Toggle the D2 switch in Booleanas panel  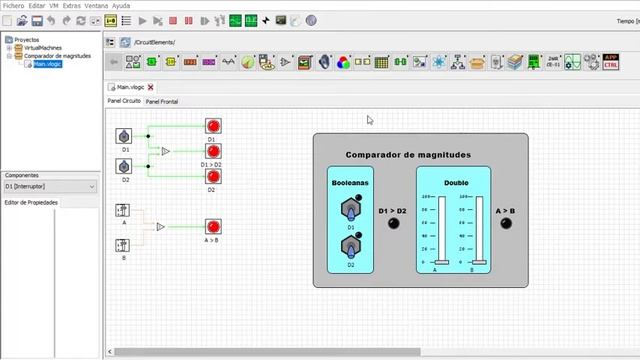click(351, 247)
